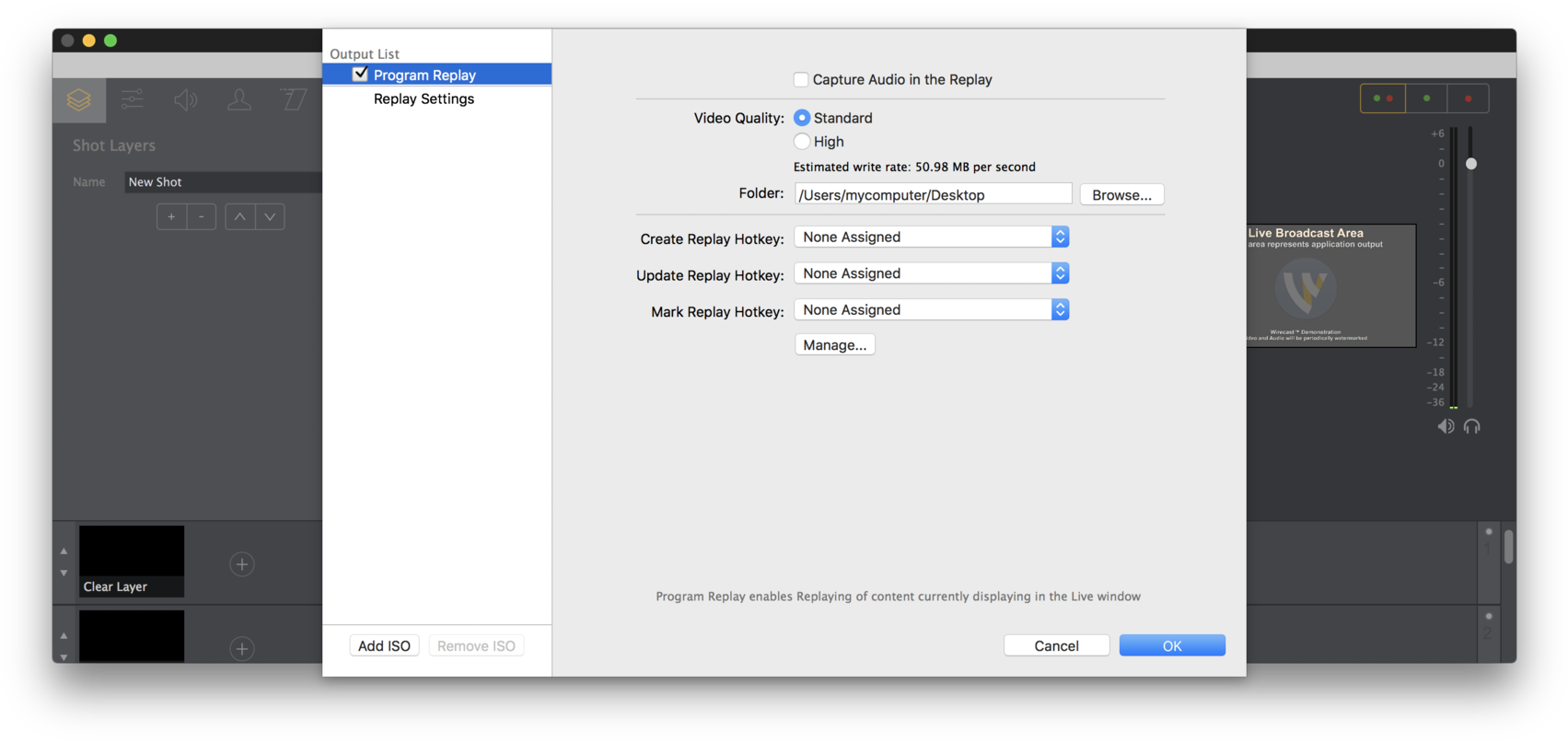Viewport: 1568px width, 742px height.
Task: Open the Shot Layers tab icon
Action: pyautogui.click(x=79, y=99)
